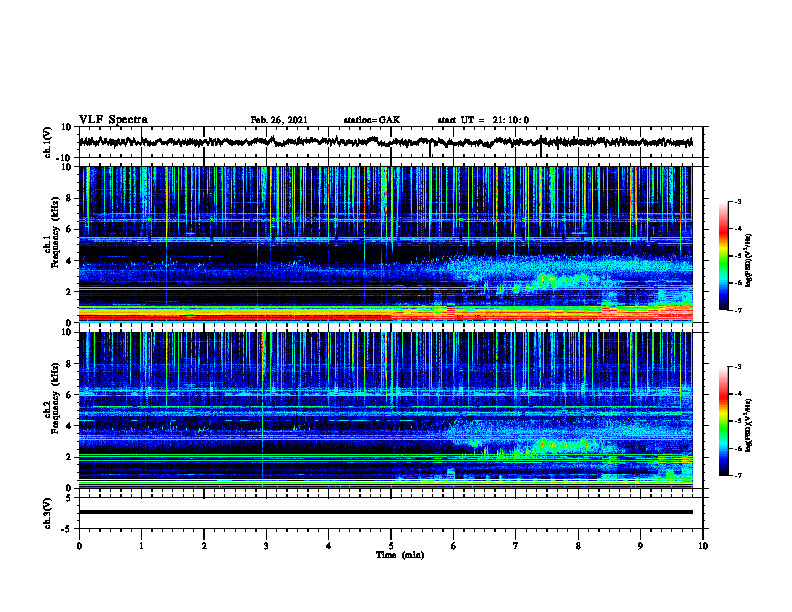
Task: Click the "Time (min)" axis title
Action: tap(400, 555)
